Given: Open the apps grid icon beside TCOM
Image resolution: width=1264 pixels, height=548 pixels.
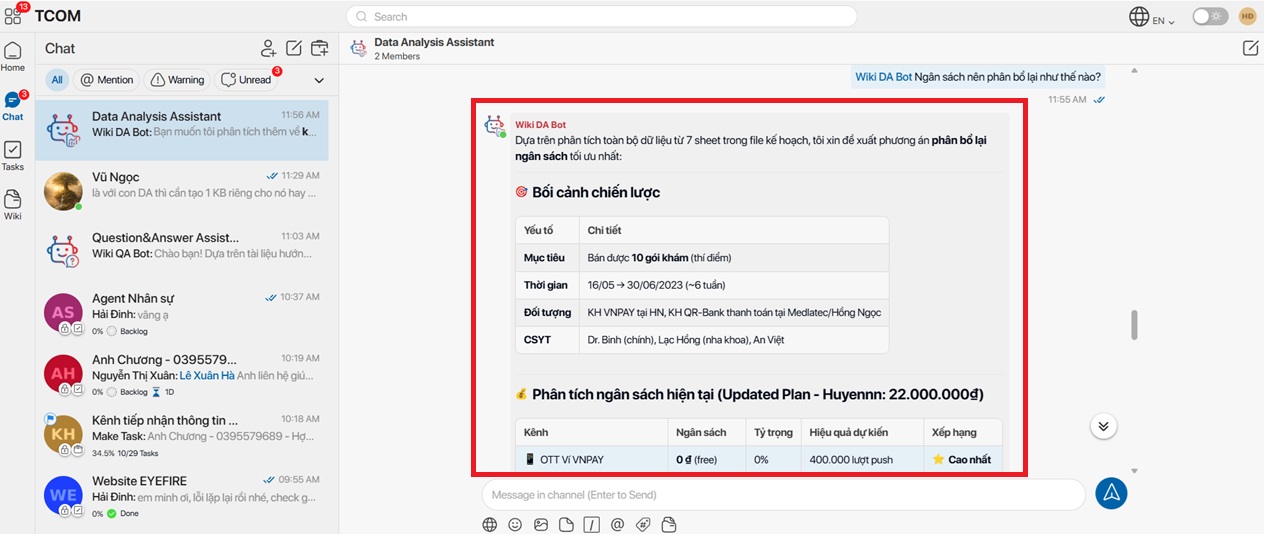Looking at the screenshot, I should pos(13,16).
